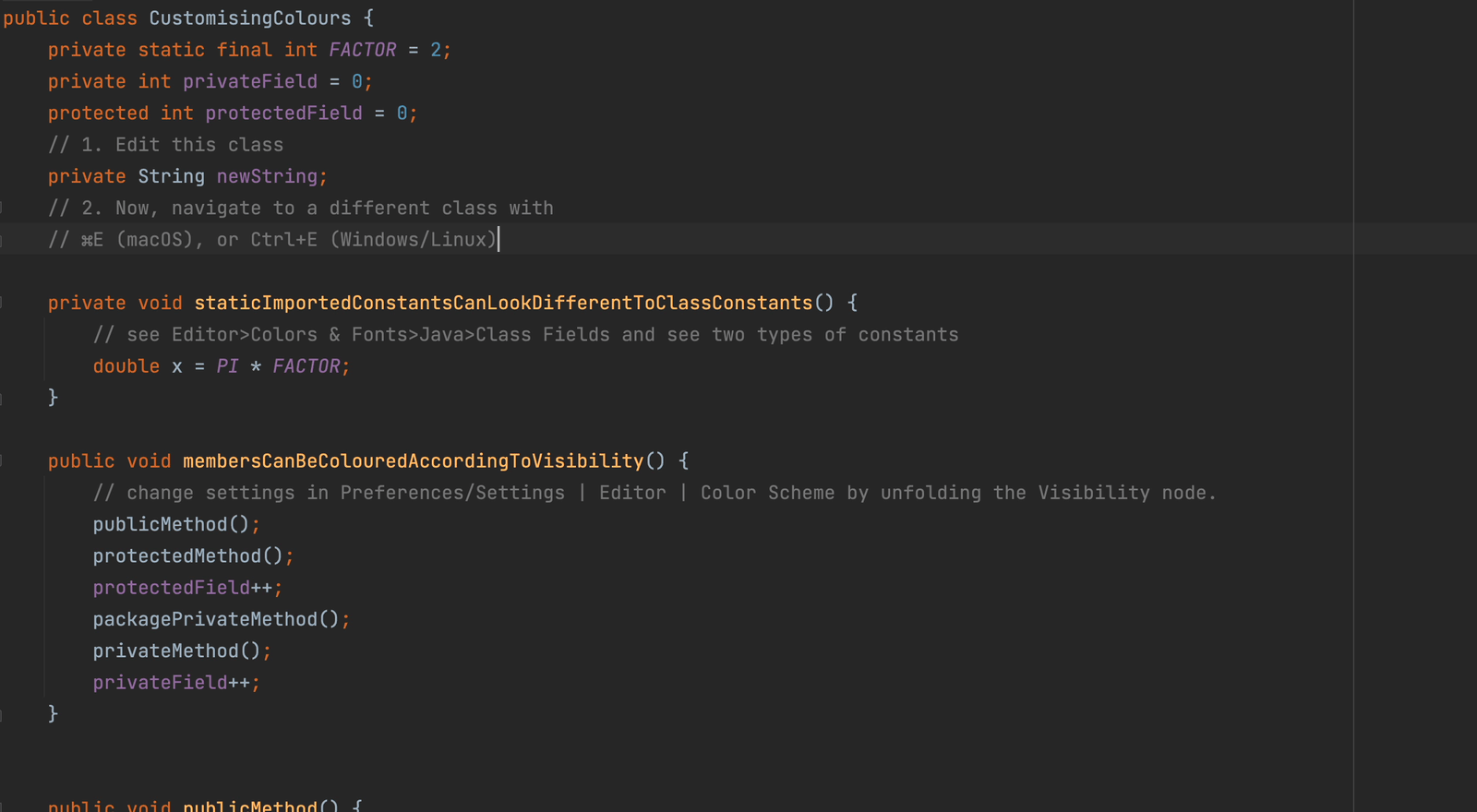Click FACTOR in the double x expression
Screen dimensions: 1477x812
point(306,366)
